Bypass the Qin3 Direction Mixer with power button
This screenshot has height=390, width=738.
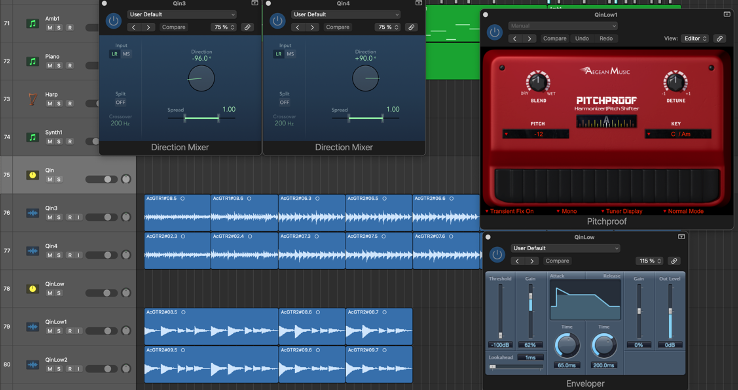[113, 21]
